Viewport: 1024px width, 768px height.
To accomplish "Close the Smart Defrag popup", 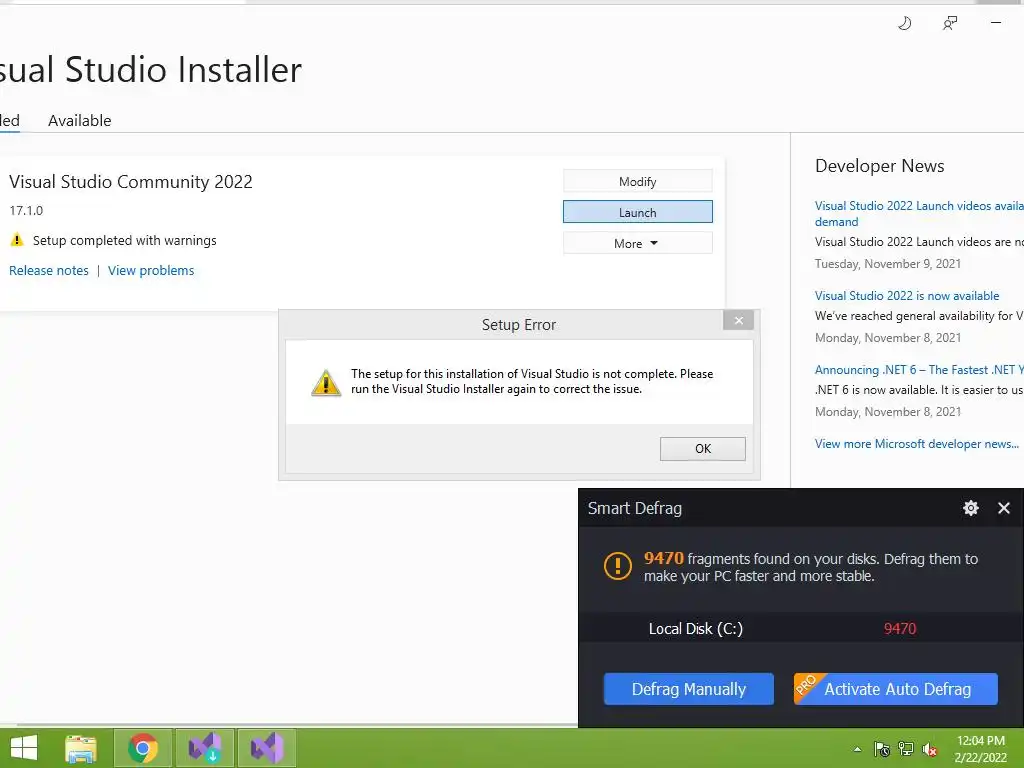I will click(x=1004, y=508).
